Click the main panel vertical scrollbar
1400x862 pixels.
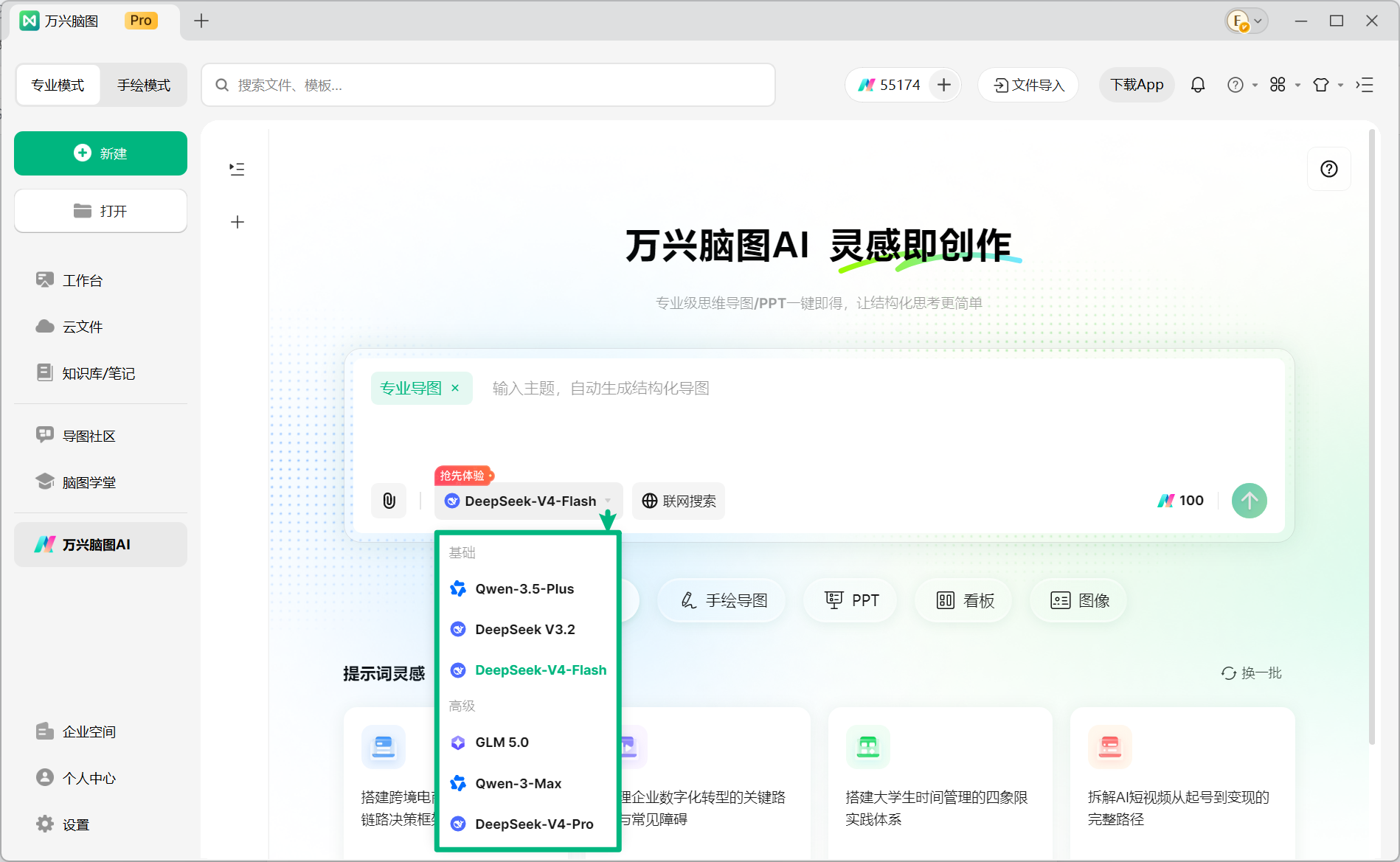[x=1372, y=437]
